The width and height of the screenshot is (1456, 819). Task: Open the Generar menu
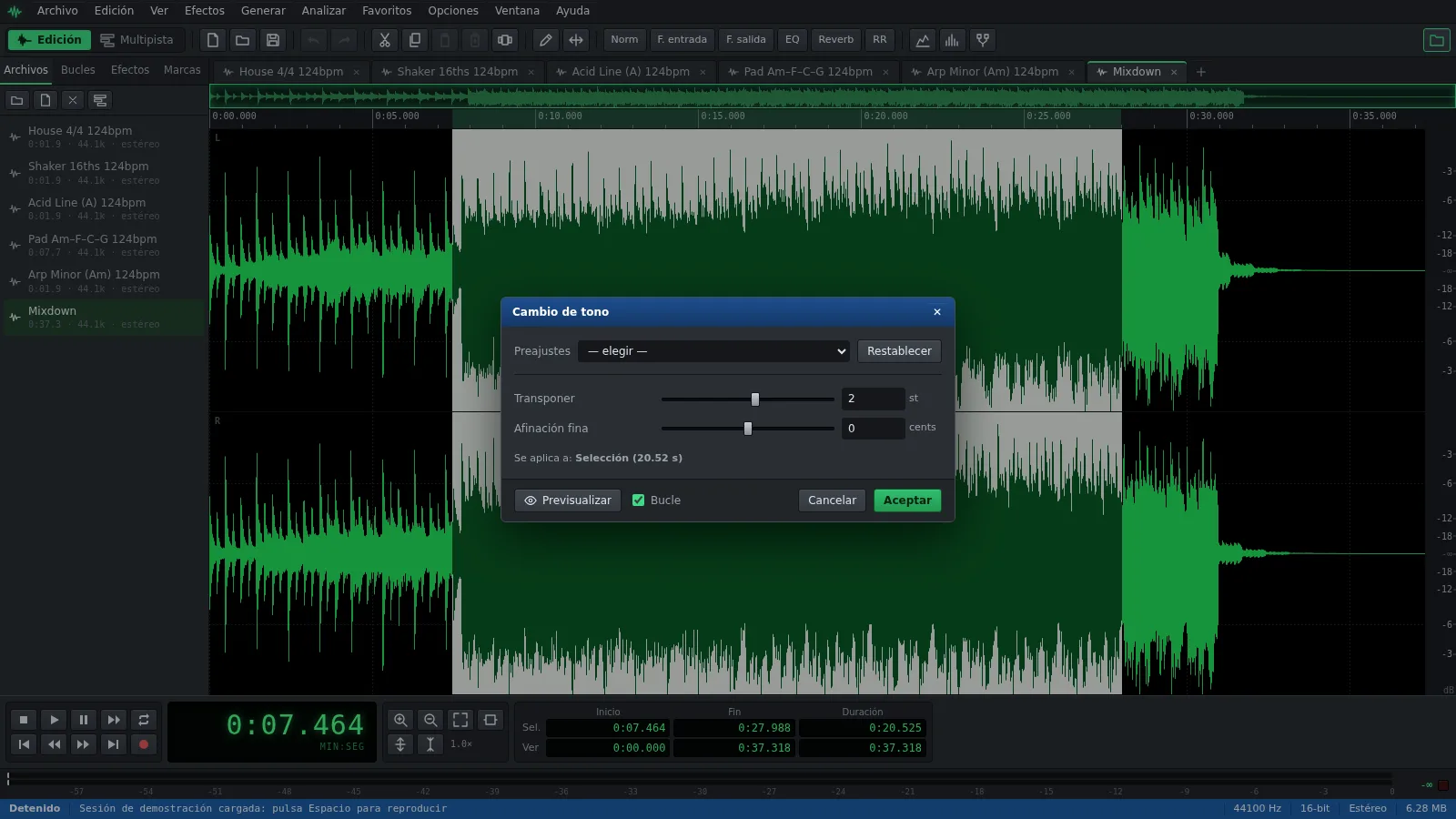tap(263, 11)
